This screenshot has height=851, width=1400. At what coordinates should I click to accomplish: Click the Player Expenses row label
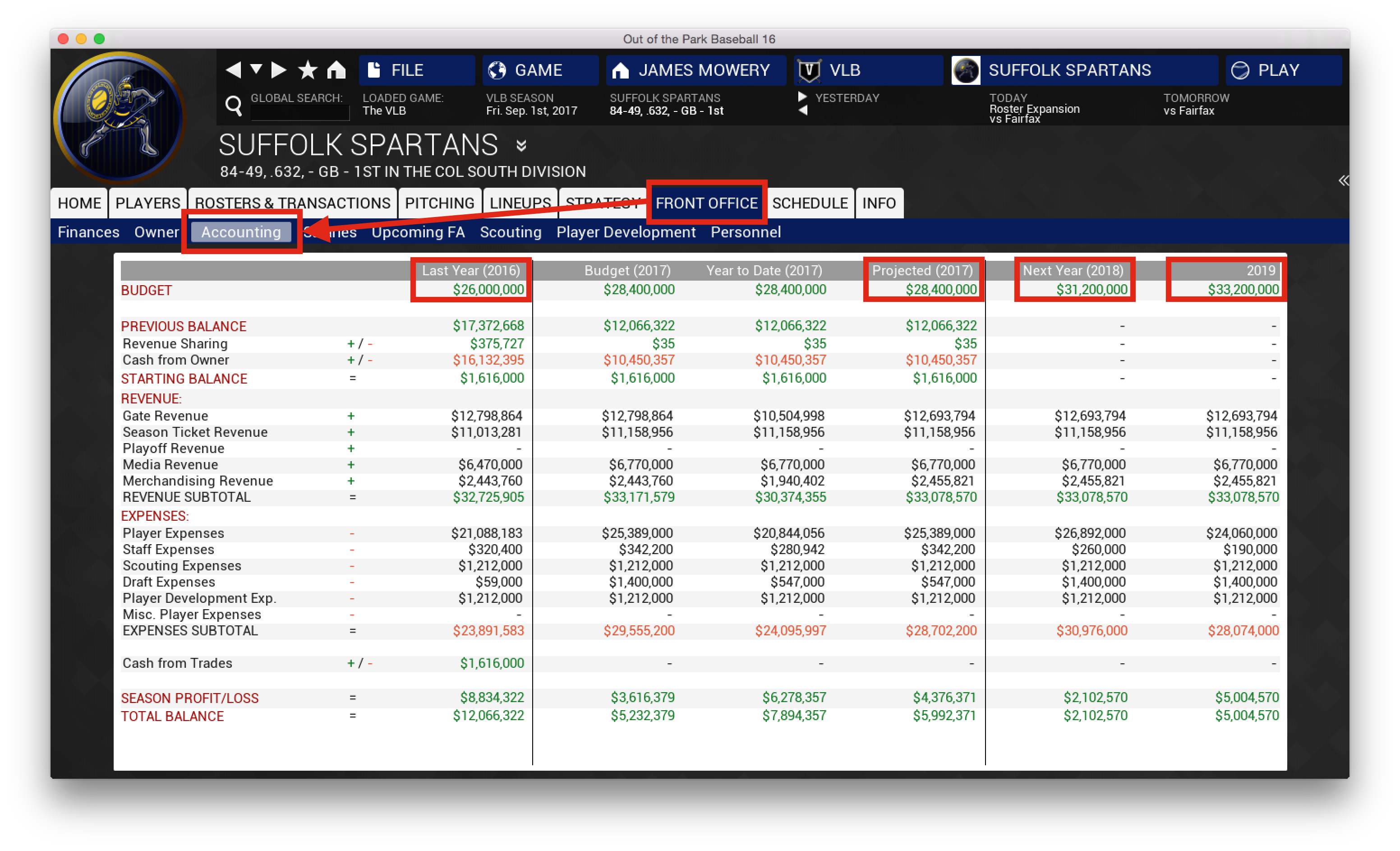(x=173, y=533)
